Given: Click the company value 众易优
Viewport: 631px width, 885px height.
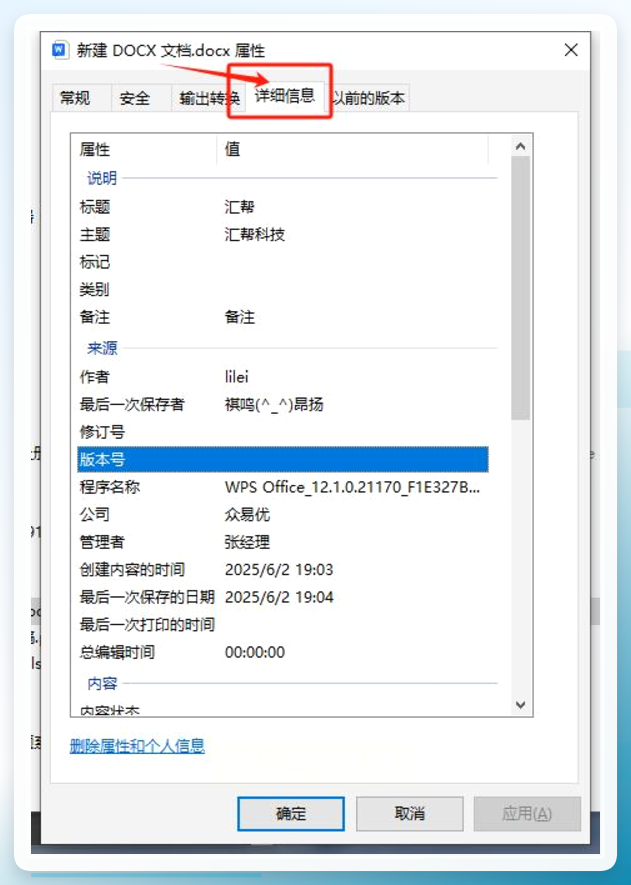Looking at the screenshot, I should (247, 514).
